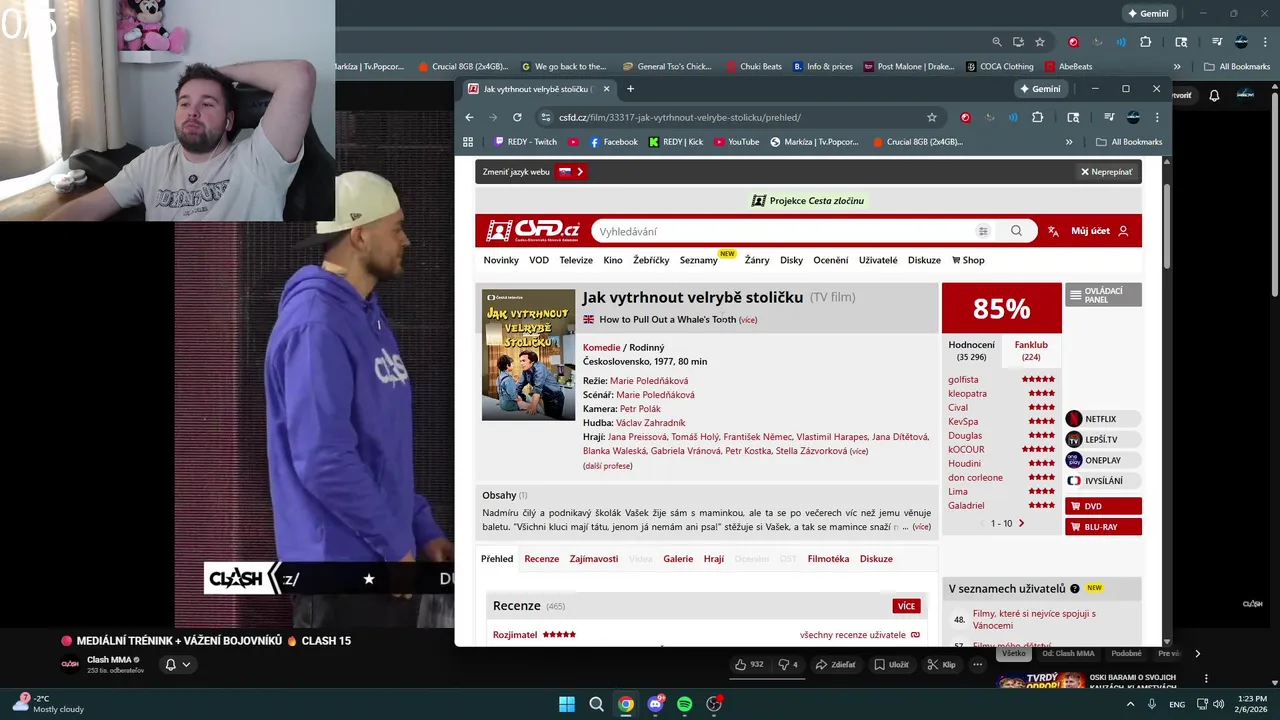
Task: Open more actions three dots under YouTube video
Action: (978, 664)
